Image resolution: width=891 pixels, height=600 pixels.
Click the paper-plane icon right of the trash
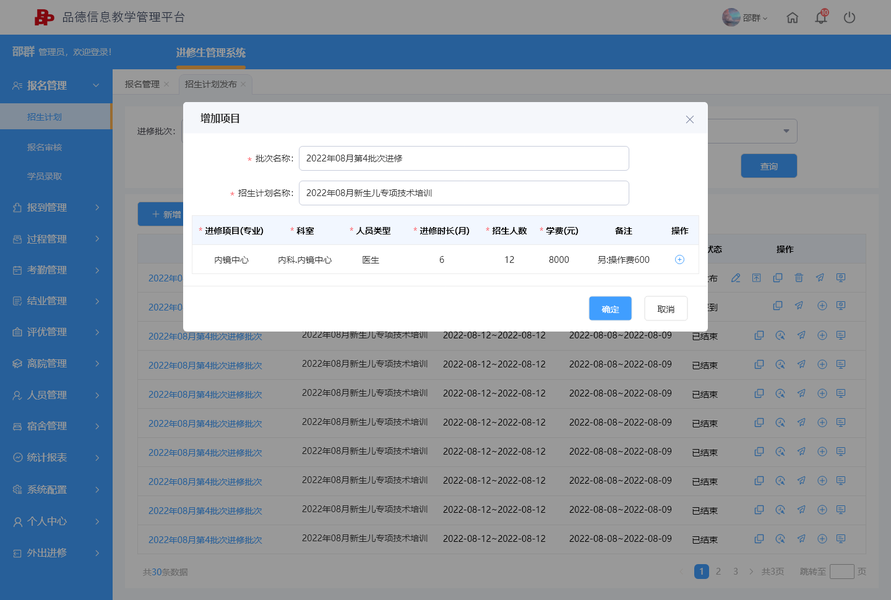[x=820, y=278]
